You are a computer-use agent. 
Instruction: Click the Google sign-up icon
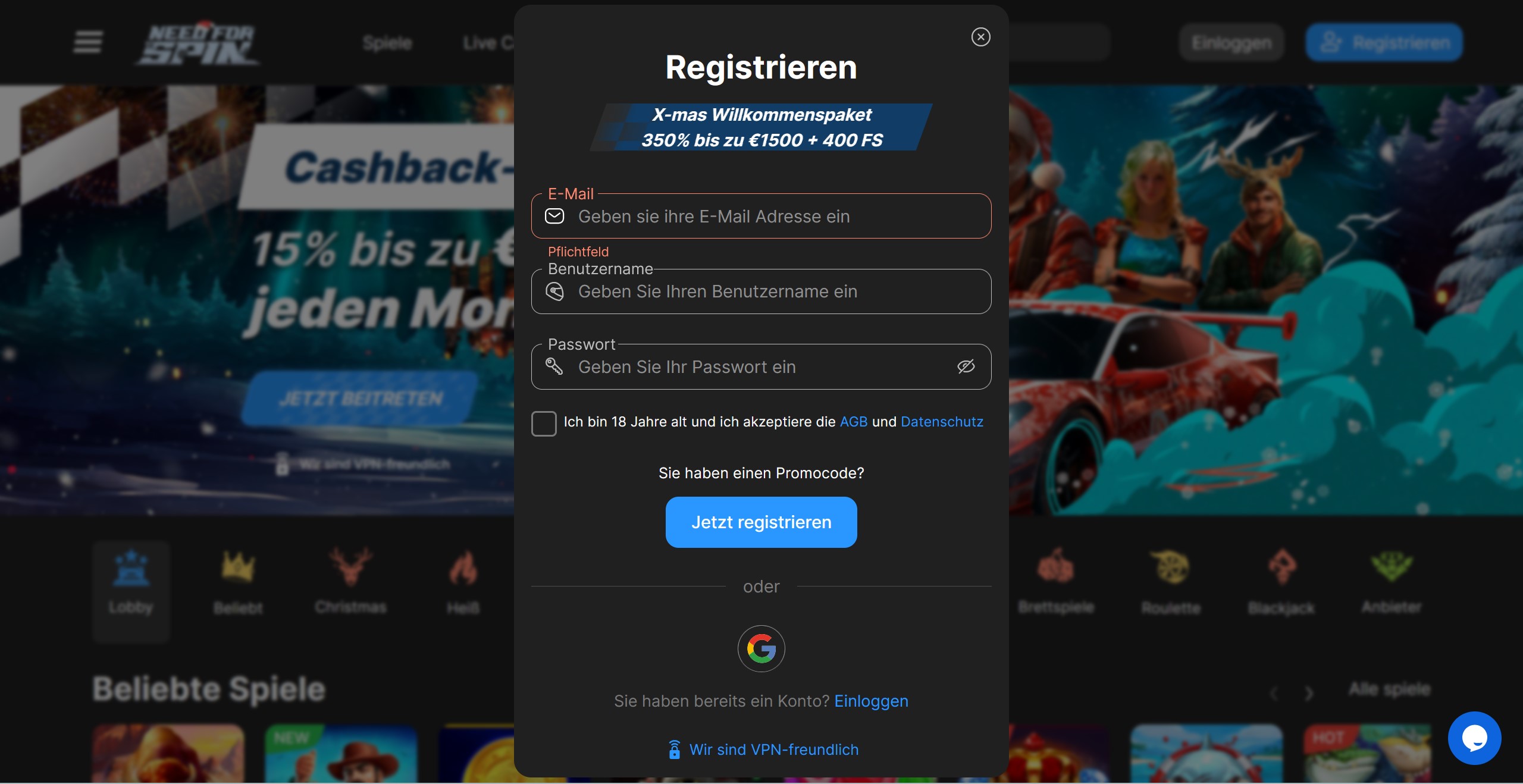(x=761, y=648)
